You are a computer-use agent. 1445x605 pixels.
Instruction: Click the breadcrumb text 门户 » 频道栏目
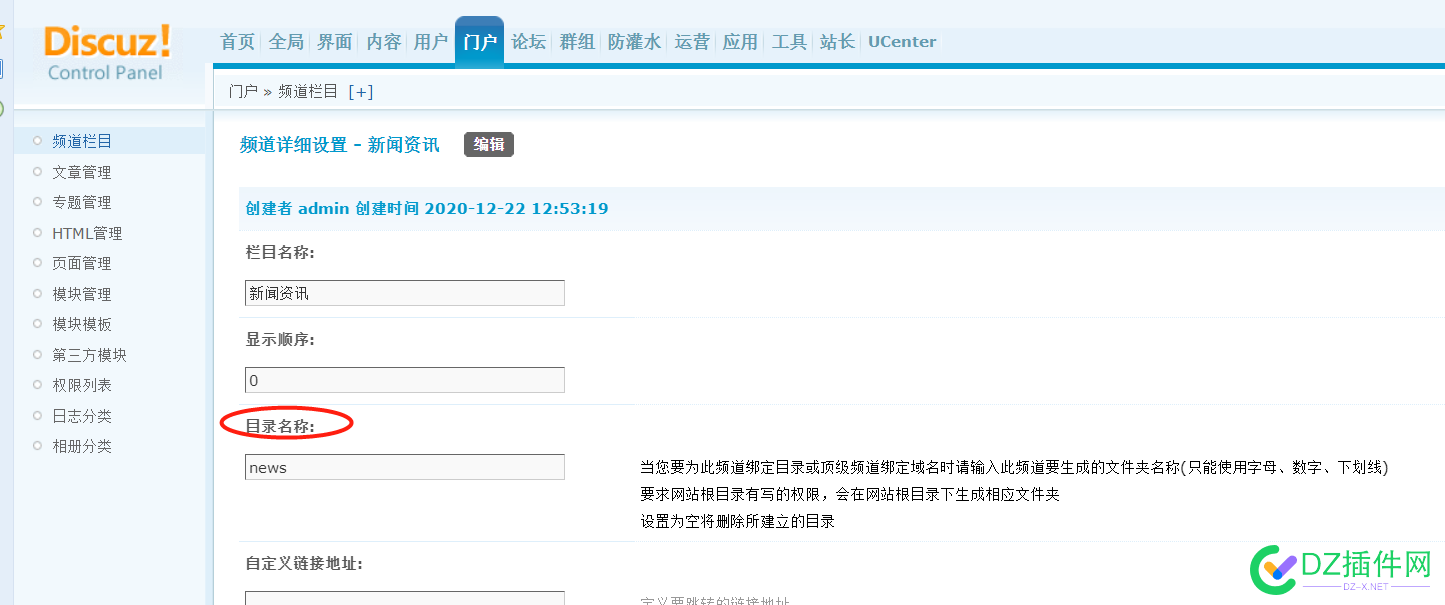(283, 91)
